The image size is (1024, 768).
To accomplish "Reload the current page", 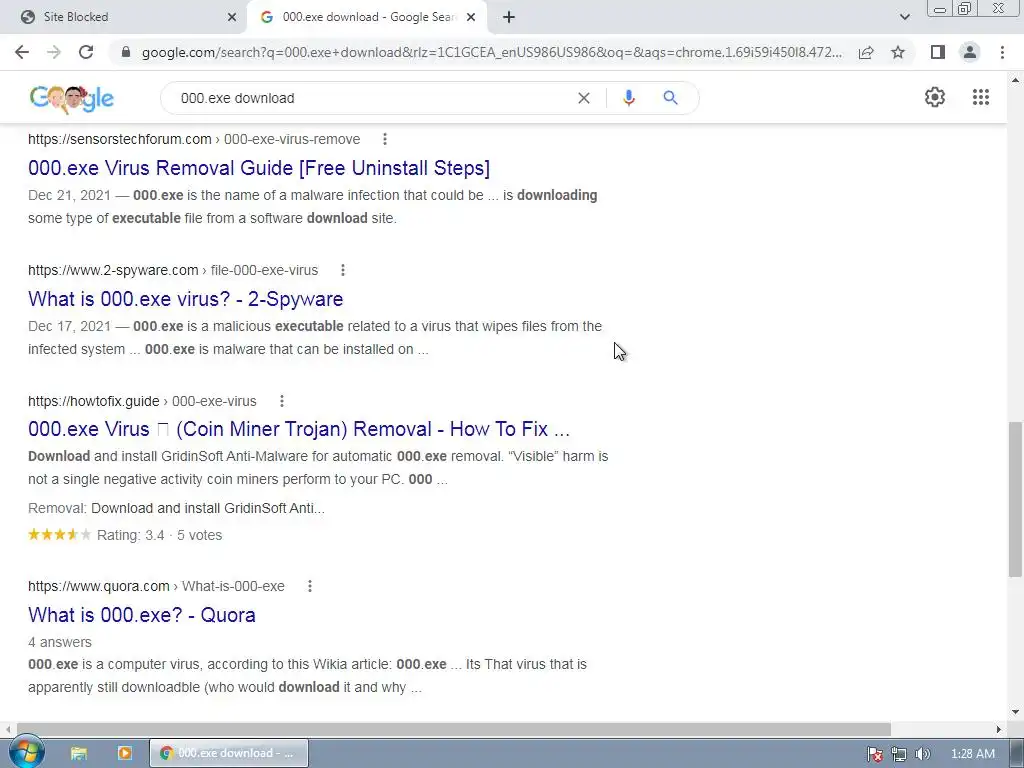I will pyautogui.click(x=86, y=52).
